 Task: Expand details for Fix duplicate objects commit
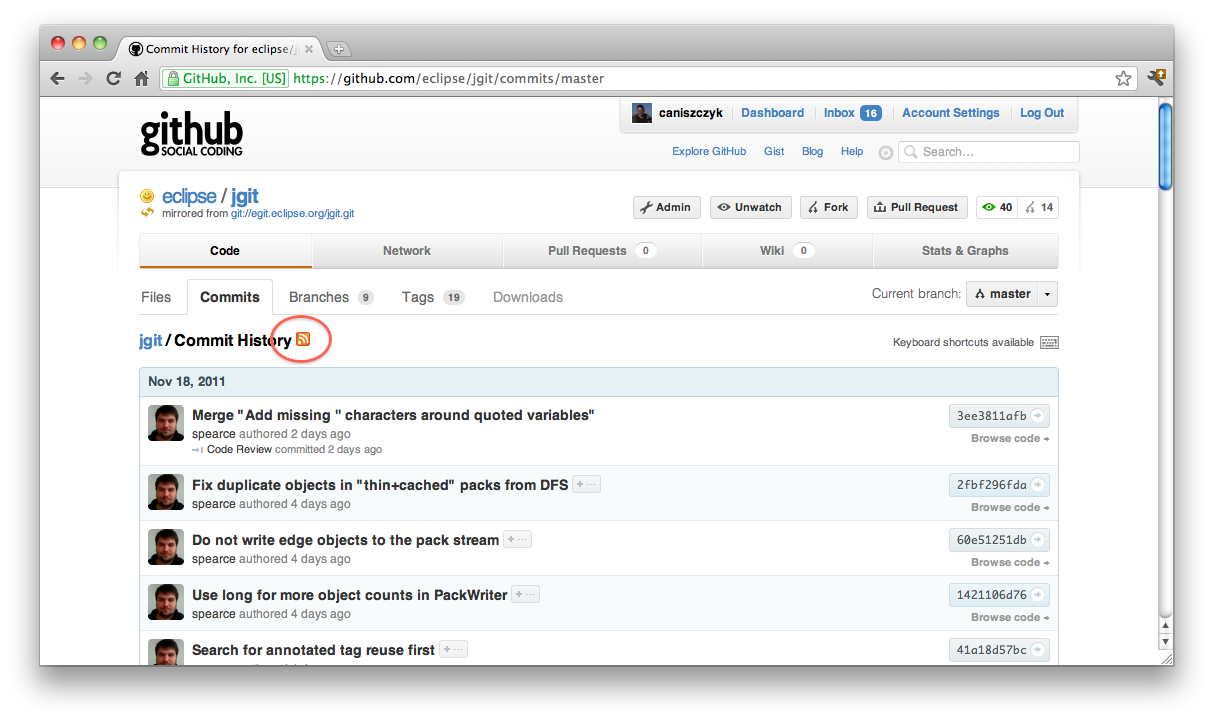[x=587, y=484]
